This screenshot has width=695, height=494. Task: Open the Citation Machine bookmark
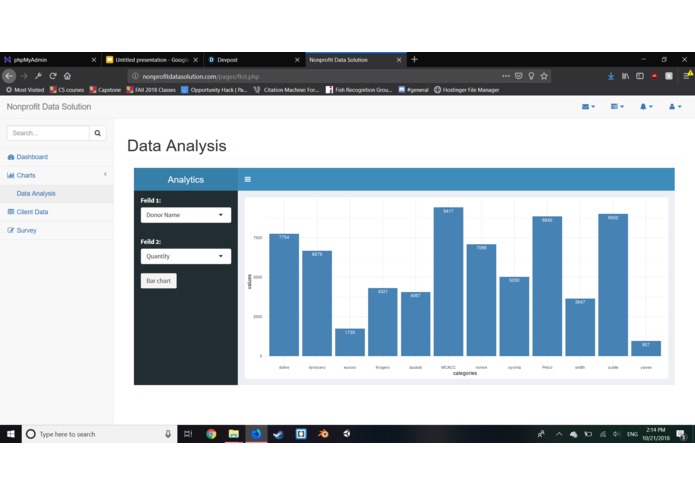286,90
